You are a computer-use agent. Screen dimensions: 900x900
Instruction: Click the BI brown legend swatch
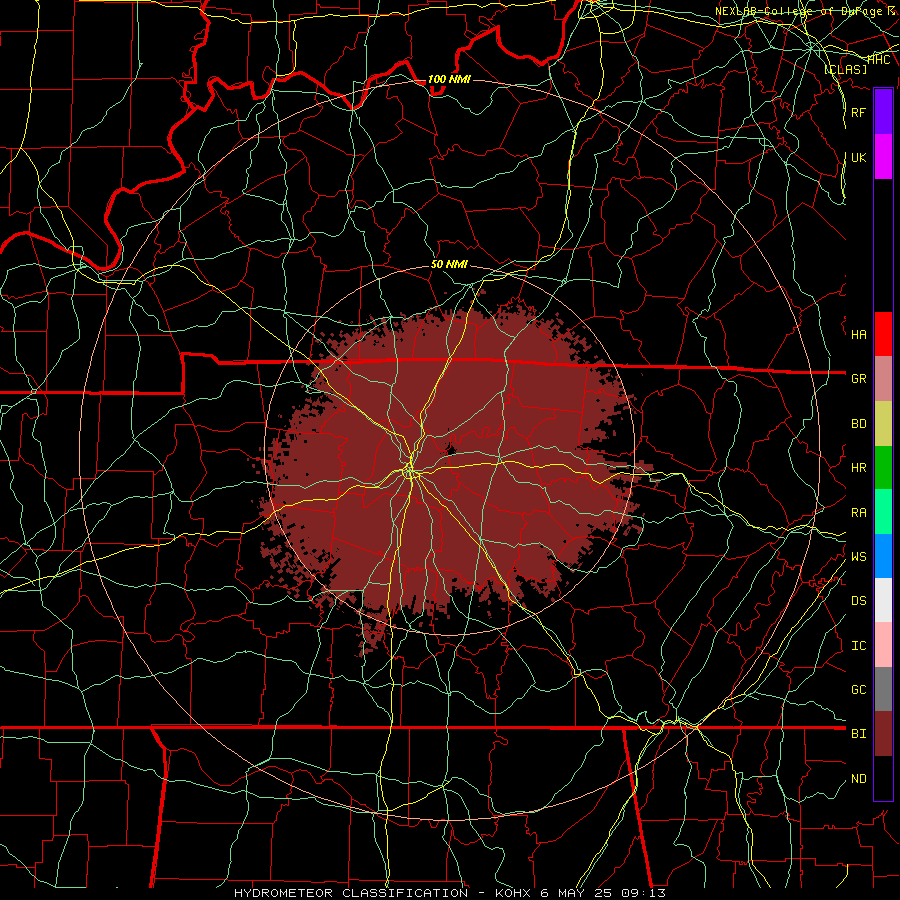pos(883,734)
